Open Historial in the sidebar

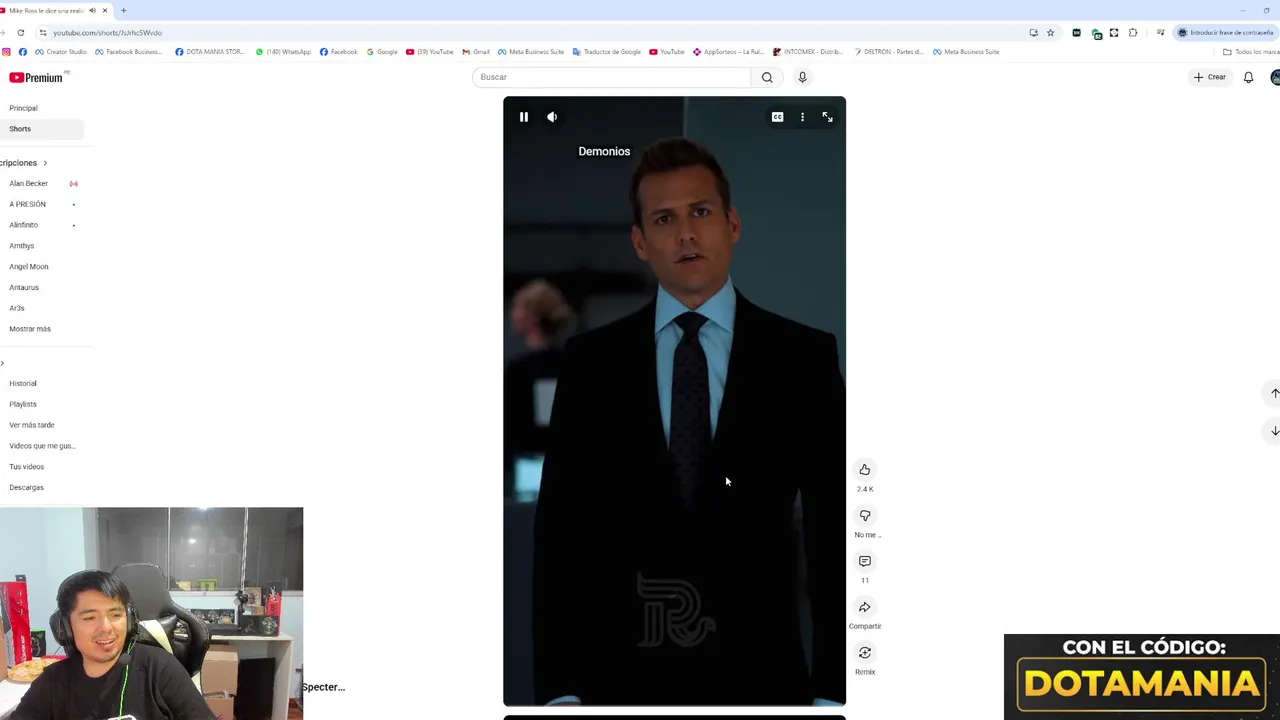pyautogui.click(x=22, y=384)
